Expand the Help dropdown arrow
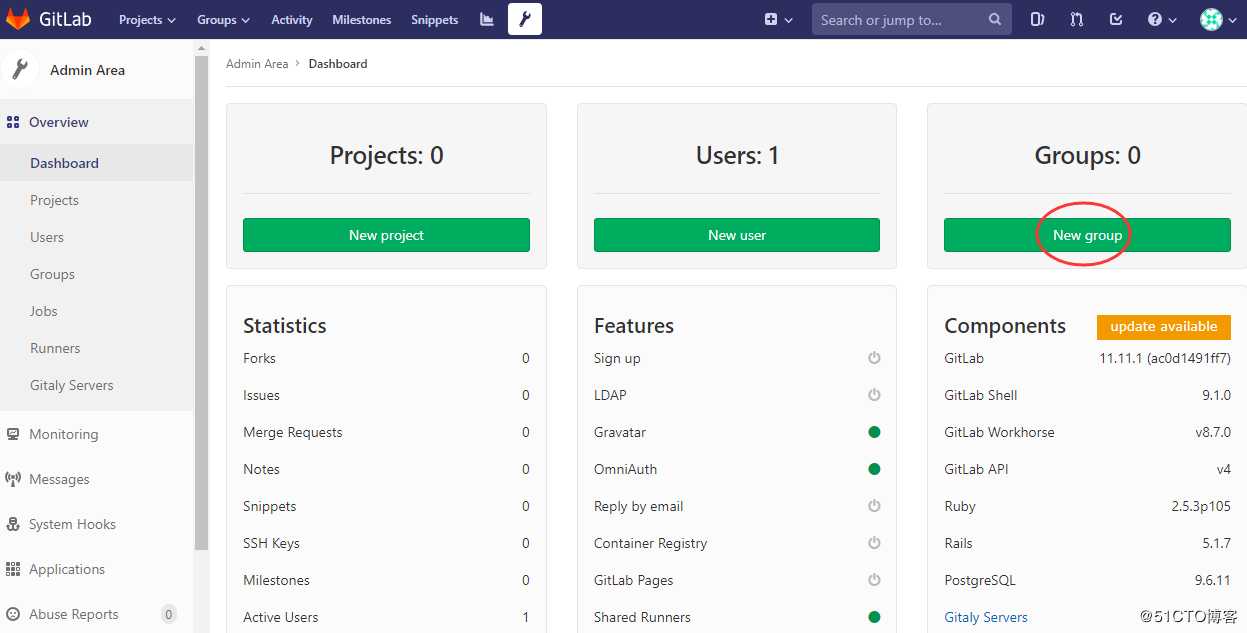This screenshot has height=633, width=1247. (1173, 20)
